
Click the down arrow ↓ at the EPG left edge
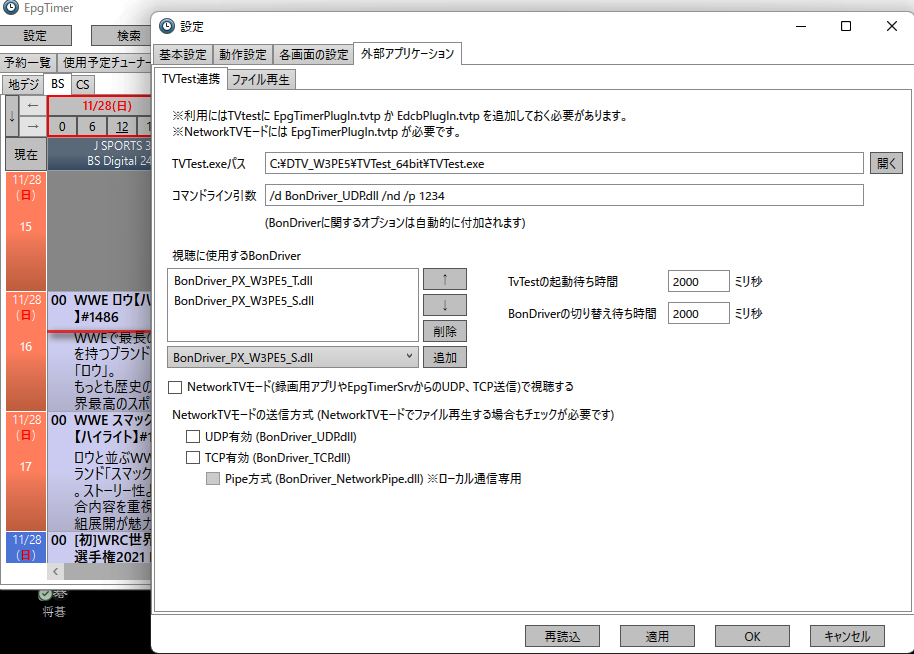12,116
